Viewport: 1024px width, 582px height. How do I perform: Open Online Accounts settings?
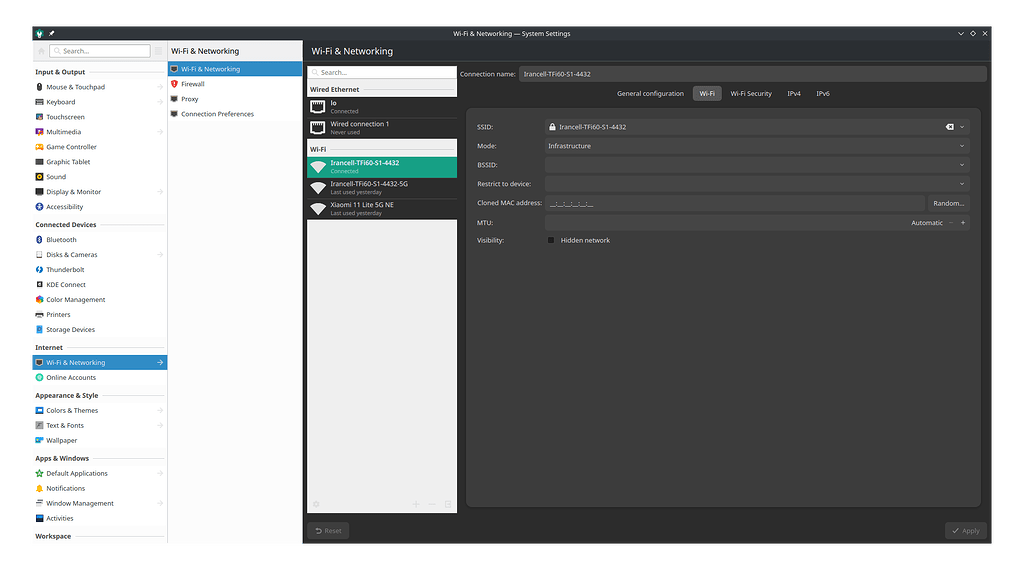pyautogui.click(x=99, y=378)
